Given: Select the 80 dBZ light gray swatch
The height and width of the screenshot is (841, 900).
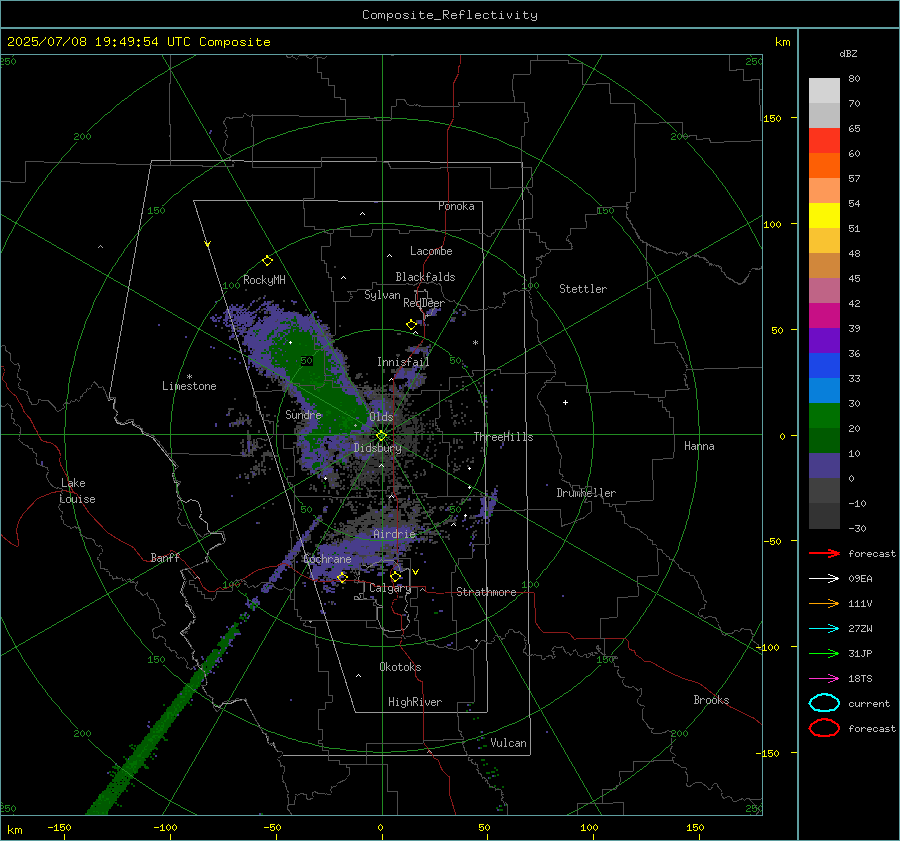Looking at the screenshot, I should (x=824, y=90).
